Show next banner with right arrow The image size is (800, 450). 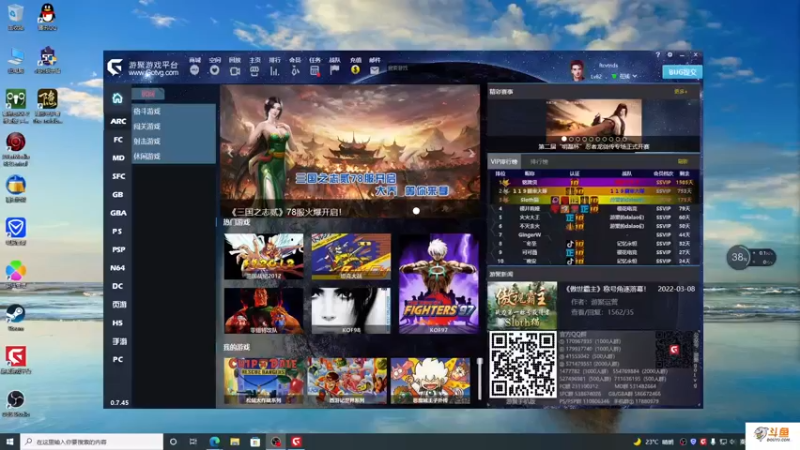tap(471, 153)
